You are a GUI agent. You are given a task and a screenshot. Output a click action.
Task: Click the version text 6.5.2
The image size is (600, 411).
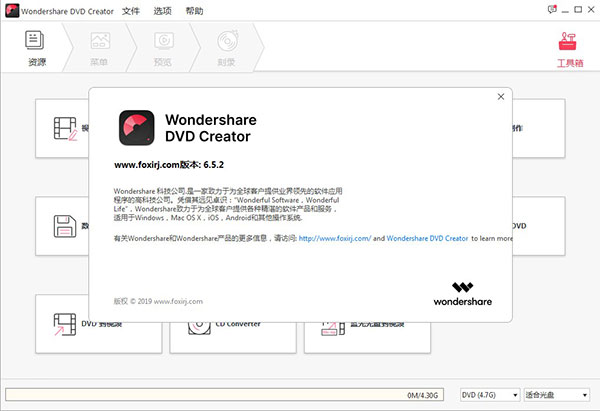[214, 165]
